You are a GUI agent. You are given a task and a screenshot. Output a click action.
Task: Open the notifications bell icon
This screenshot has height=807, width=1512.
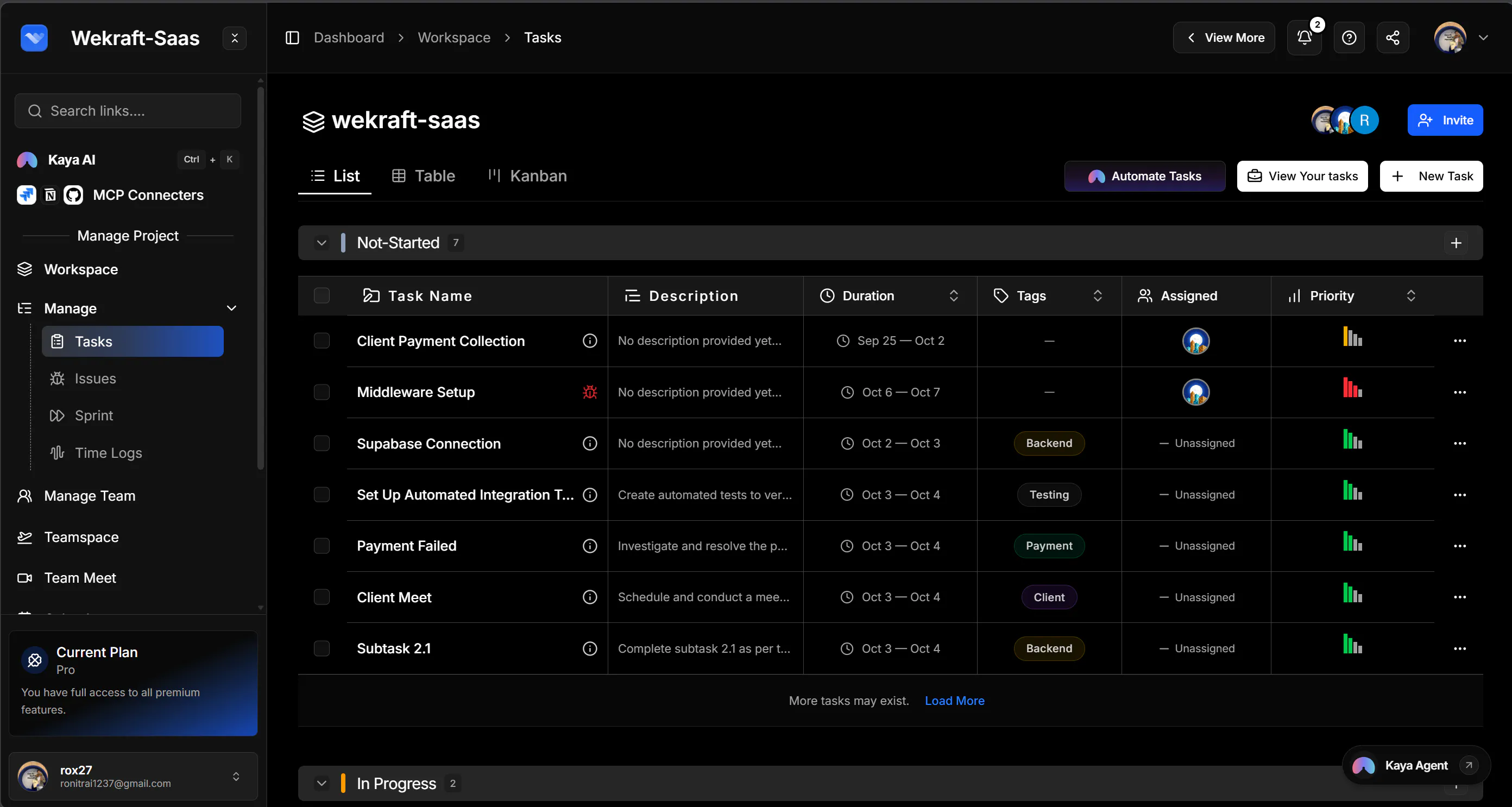(1303, 38)
